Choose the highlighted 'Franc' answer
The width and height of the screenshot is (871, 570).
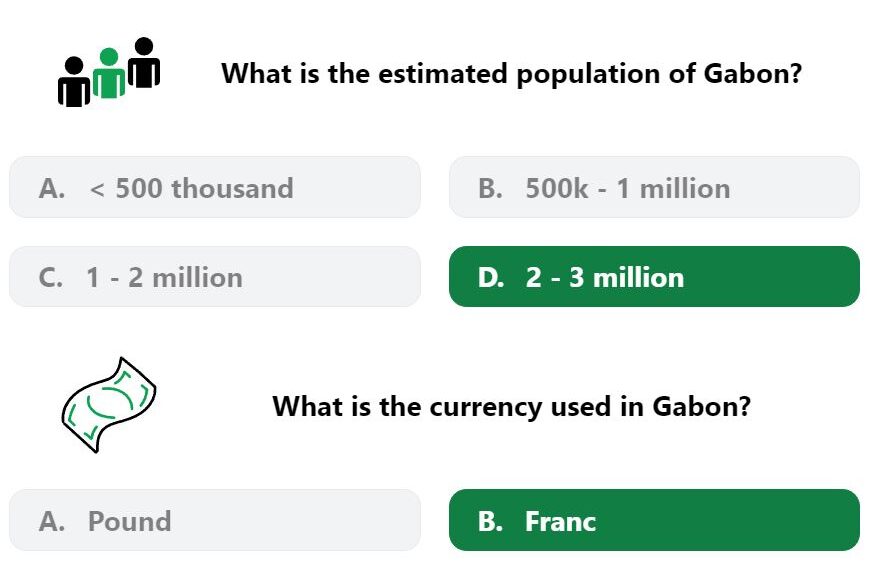coord(654,520)
